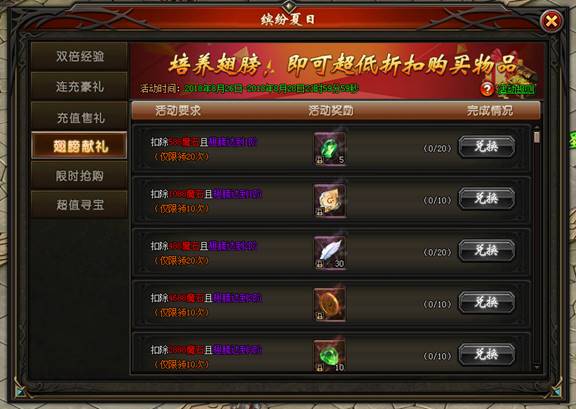
Task: Select the green gem reward marked 10
Action: pos(330,356)
